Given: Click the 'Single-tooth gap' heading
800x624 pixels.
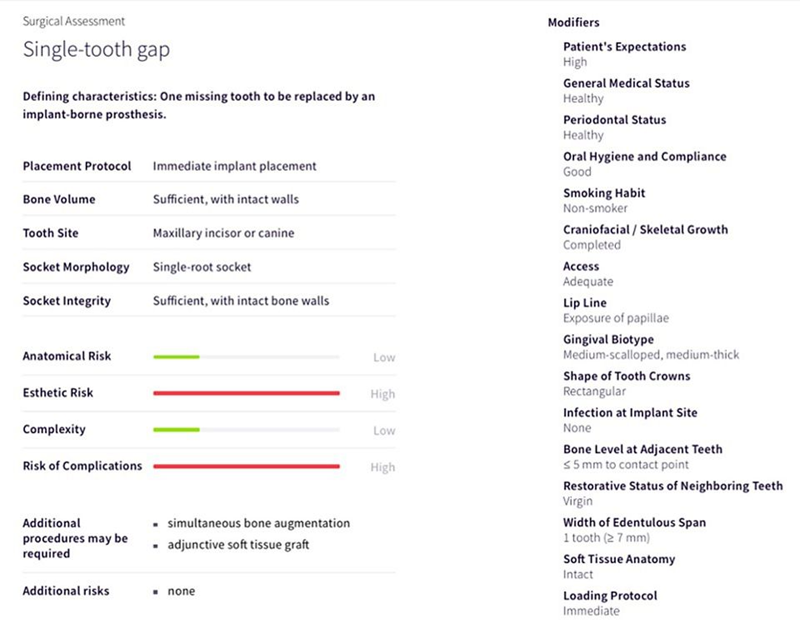Looking at the screenshot, I should 89,49.
